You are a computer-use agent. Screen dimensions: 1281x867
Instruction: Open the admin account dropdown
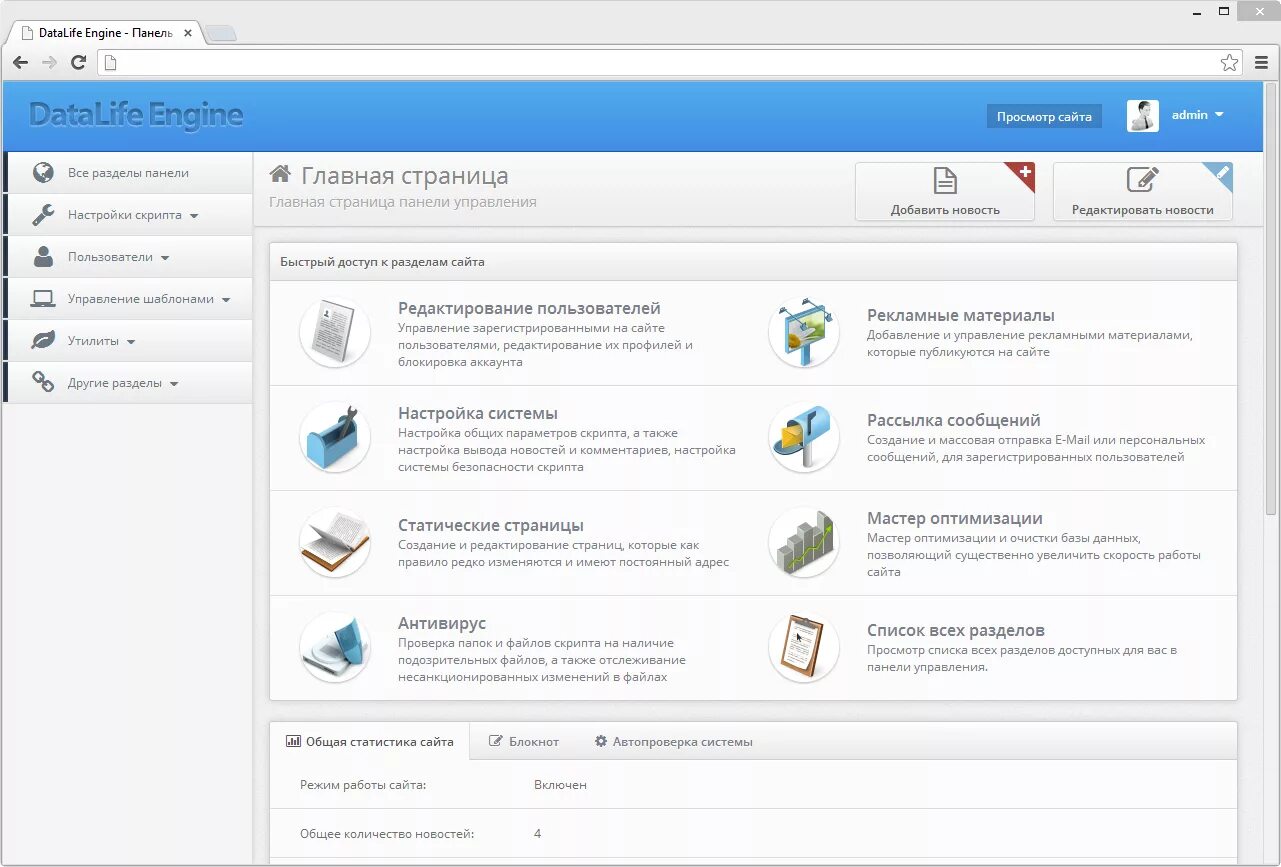coord(1198,115)
